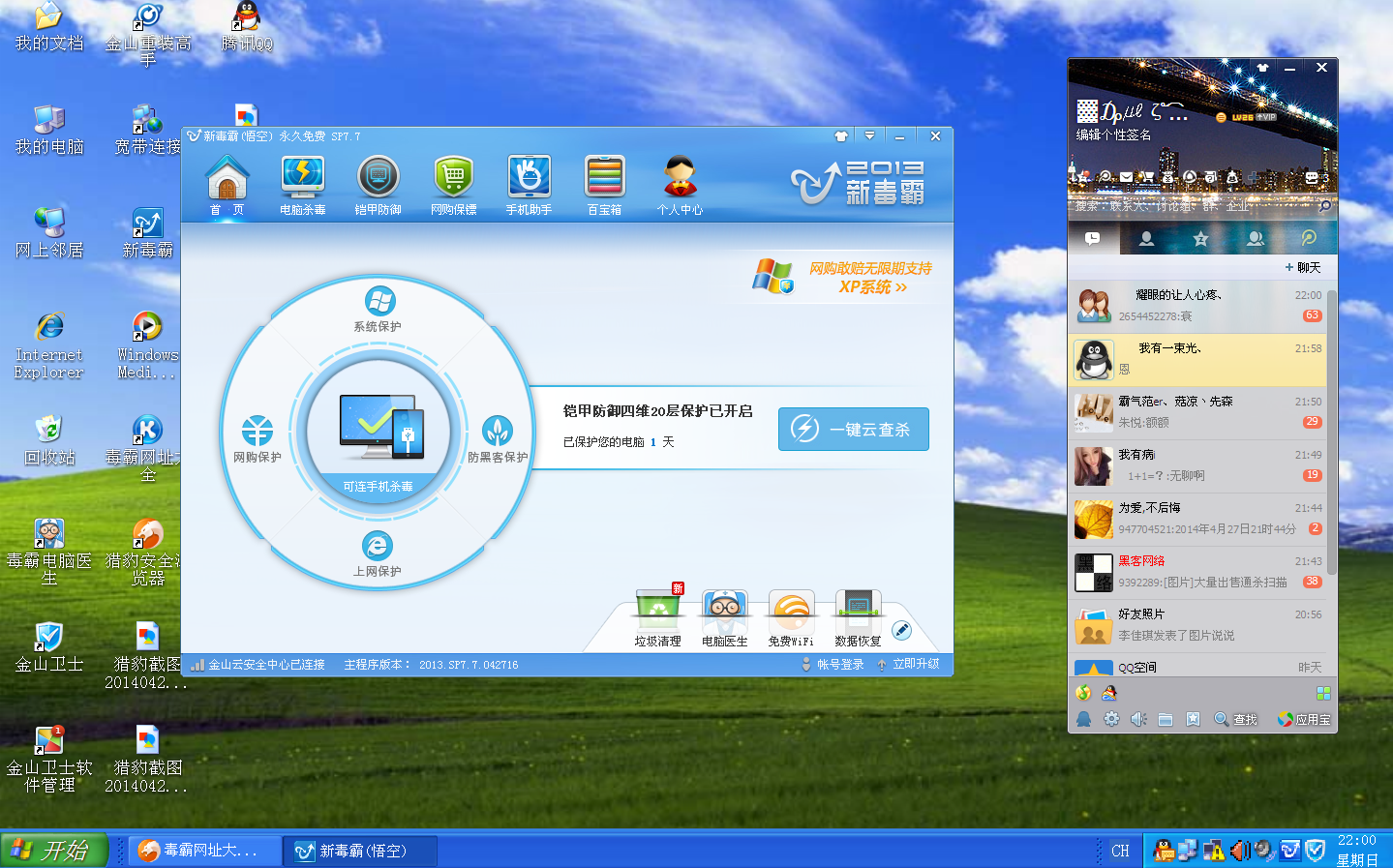
Task: Open the 免费WiFi tool
Action: 791,618
